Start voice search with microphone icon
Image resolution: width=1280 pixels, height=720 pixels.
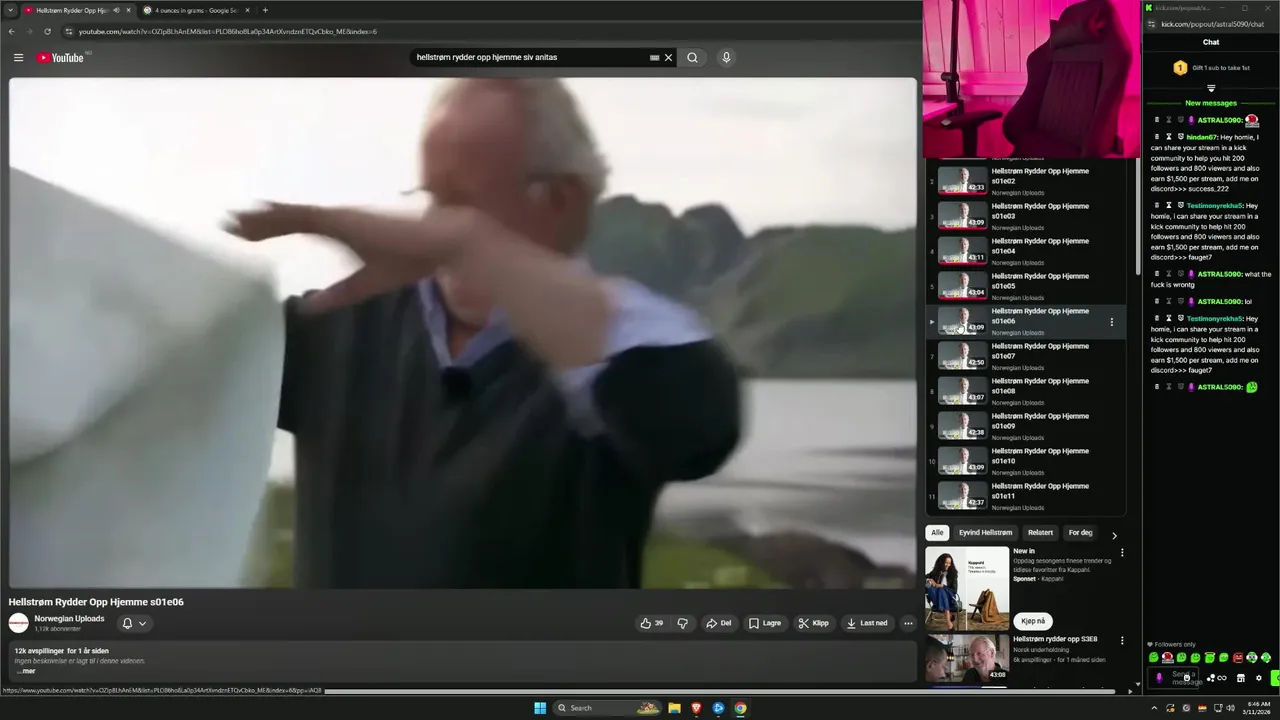[726, 57]
